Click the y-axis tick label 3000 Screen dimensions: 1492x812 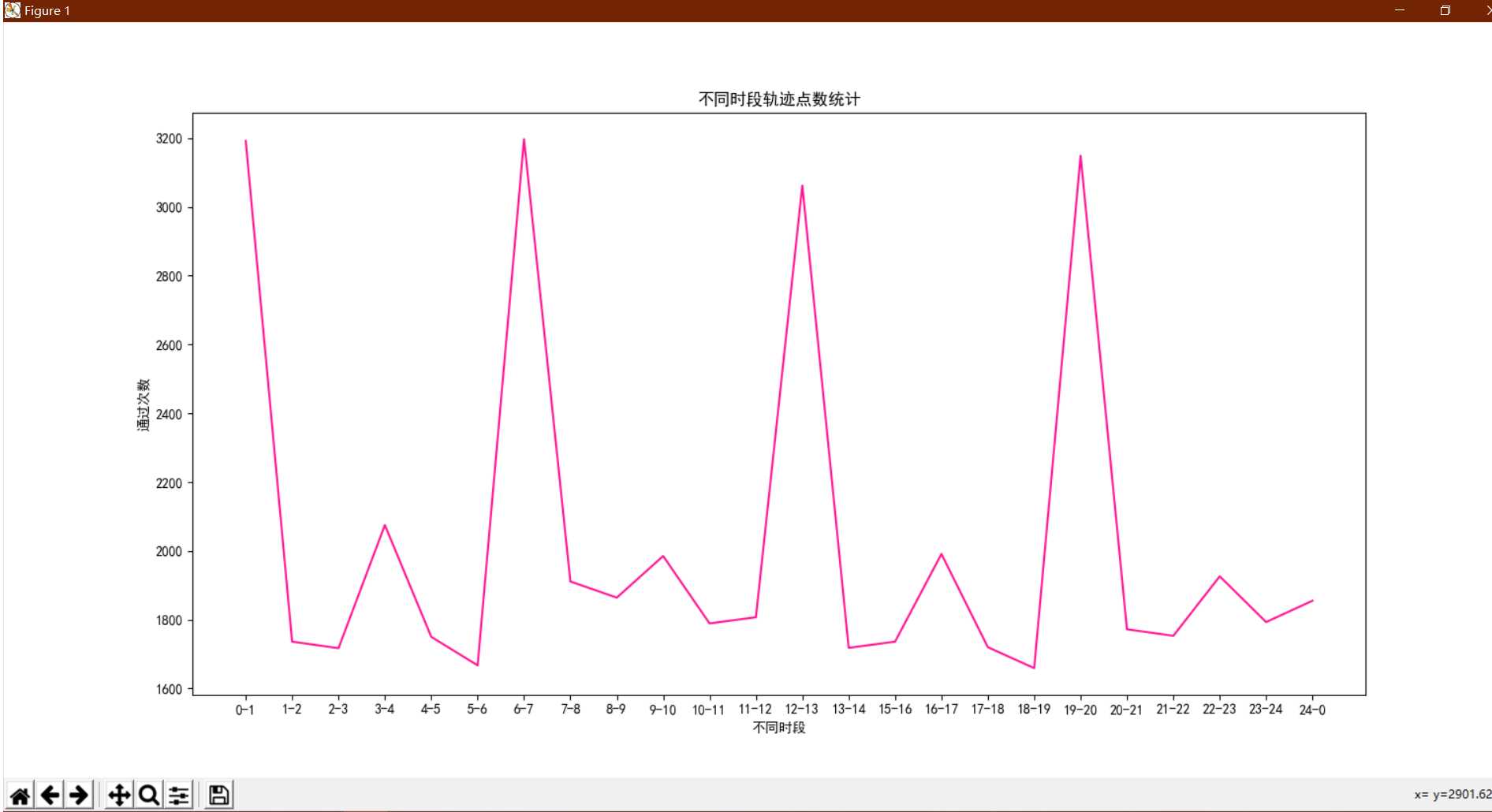coord(169,207)
